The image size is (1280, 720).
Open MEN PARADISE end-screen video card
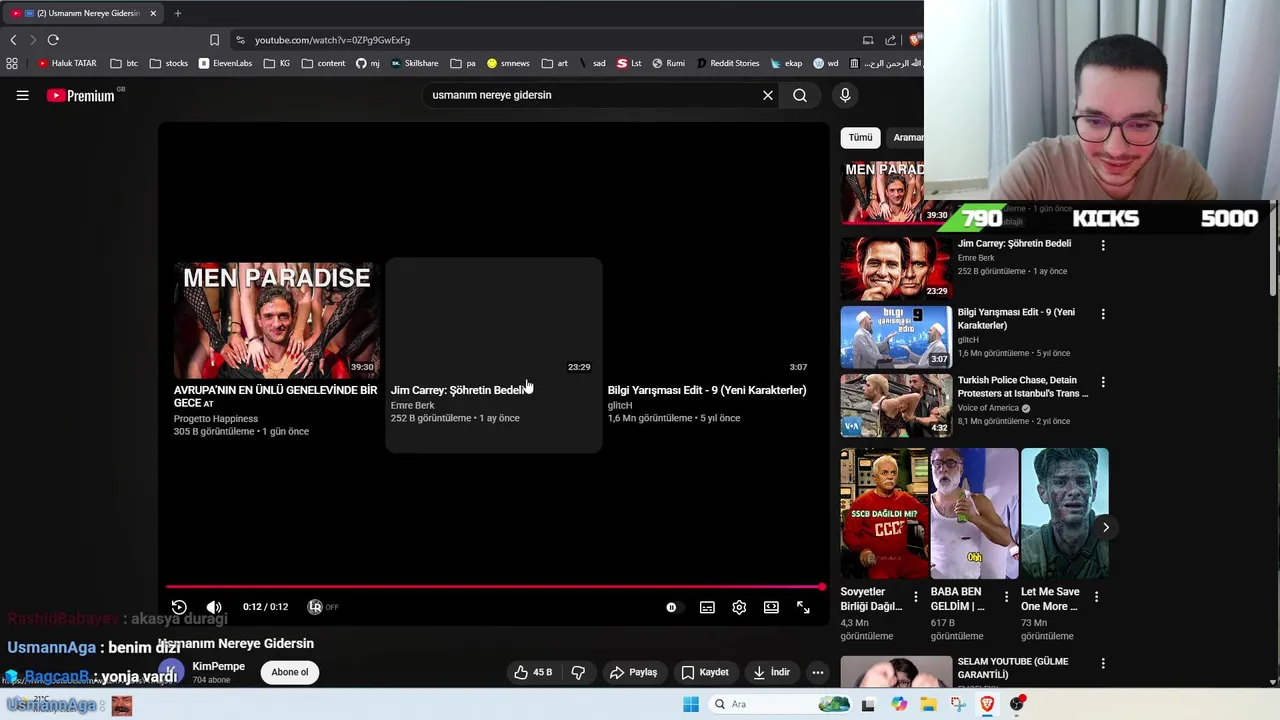tap(276, 350)
